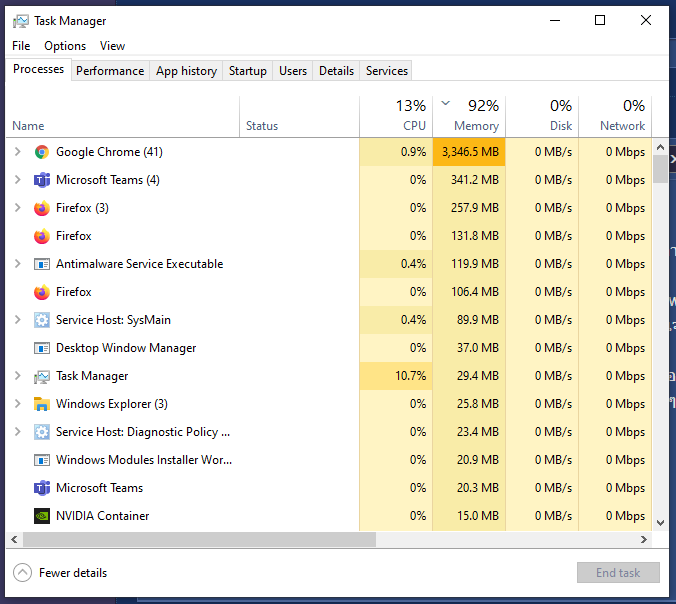Sort by the Network column header
Screen dimensions: 676x604
click(x=615, y=117)
